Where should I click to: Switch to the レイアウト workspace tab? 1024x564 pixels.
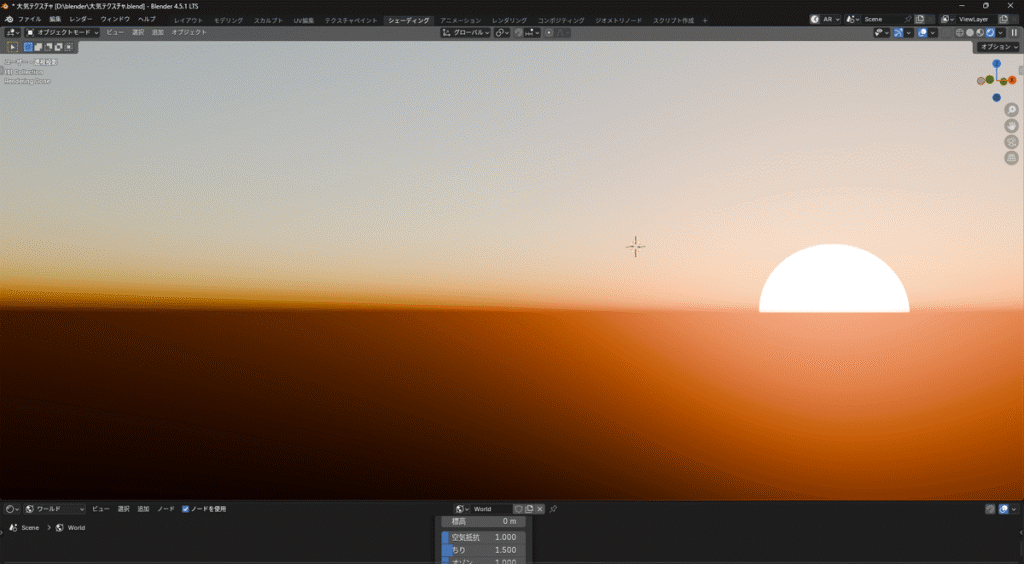click(188, 20)
